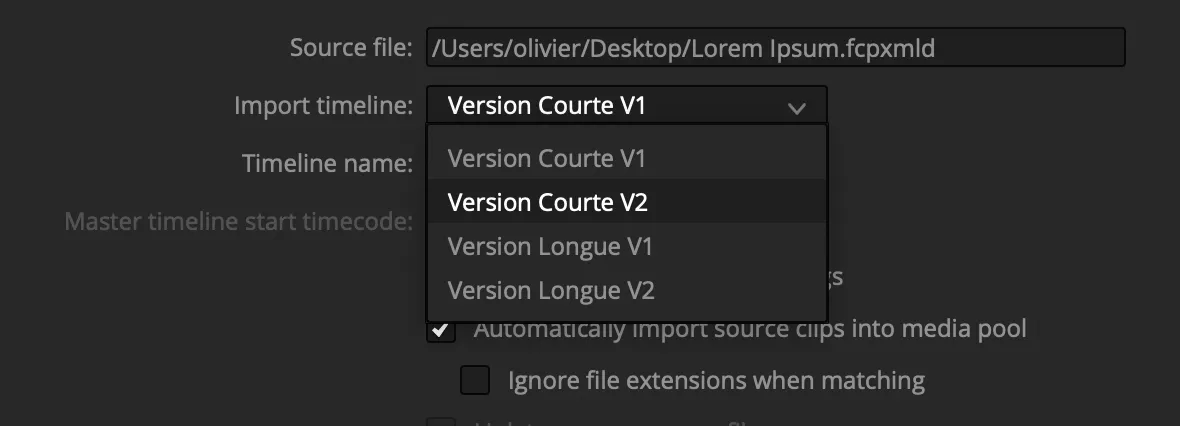Toggle the partially visible checkbox at bottom edge
1180x426 pixels.
(x=441, y=422)
